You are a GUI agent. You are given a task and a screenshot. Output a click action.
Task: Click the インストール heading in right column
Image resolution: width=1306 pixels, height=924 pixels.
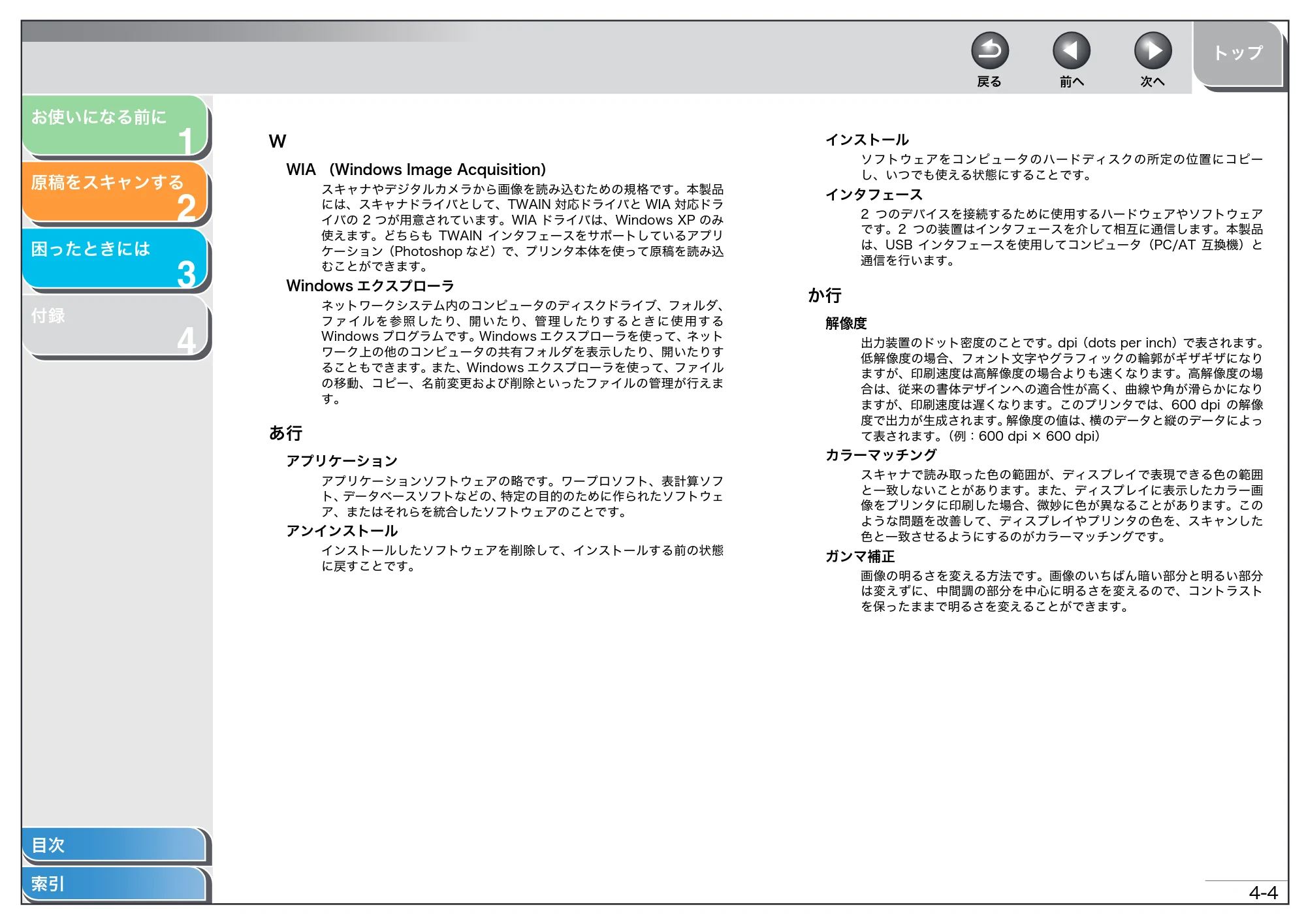(867, 140)
